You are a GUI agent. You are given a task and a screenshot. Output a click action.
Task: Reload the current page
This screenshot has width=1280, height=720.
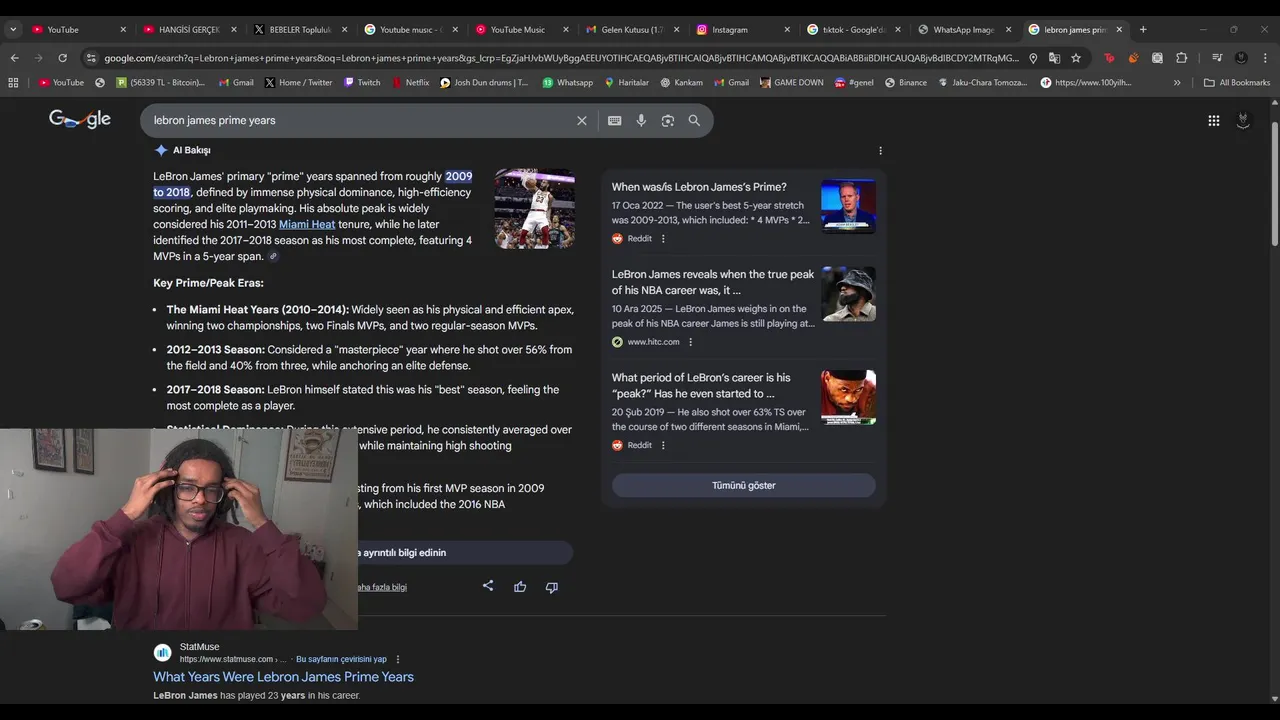click(62, 58)
